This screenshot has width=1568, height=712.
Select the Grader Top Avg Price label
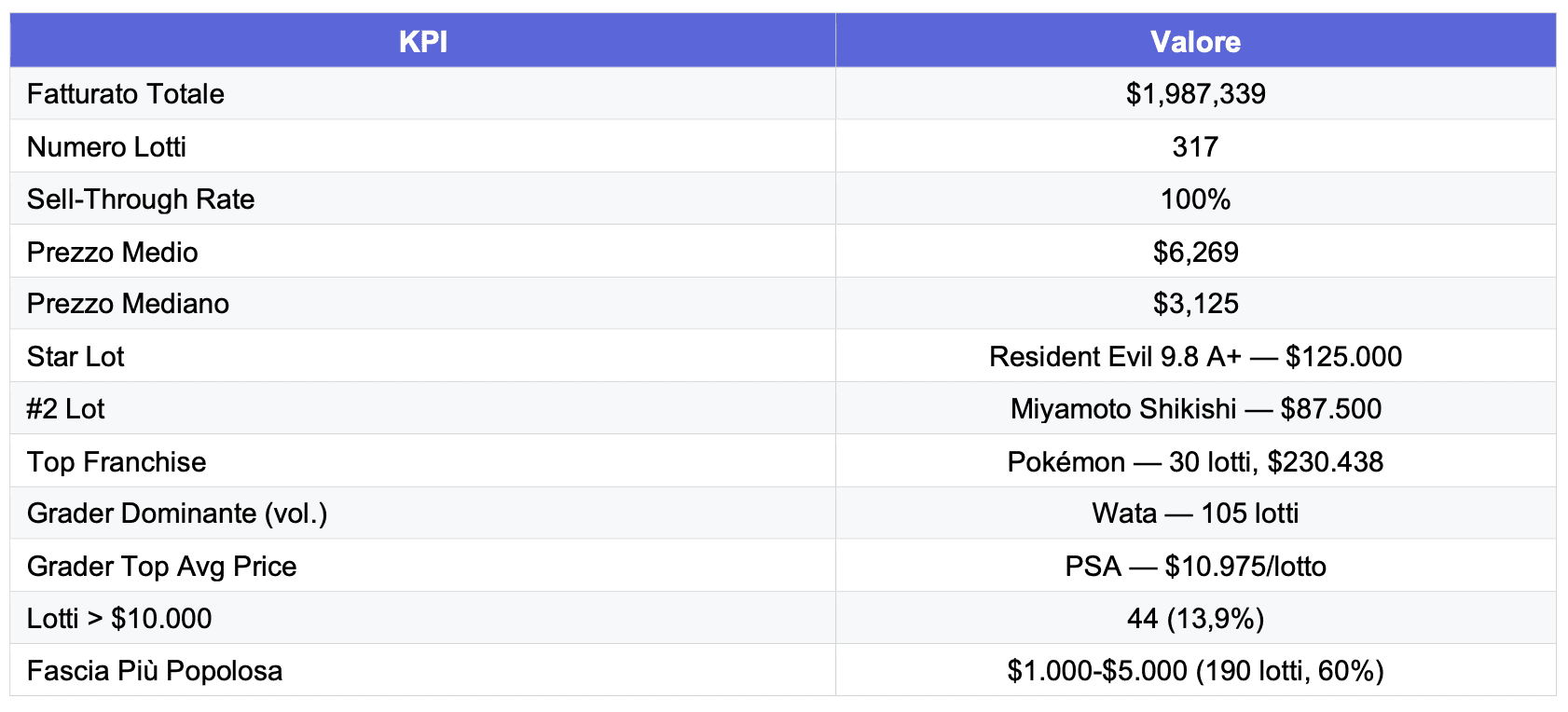point(162,567)
